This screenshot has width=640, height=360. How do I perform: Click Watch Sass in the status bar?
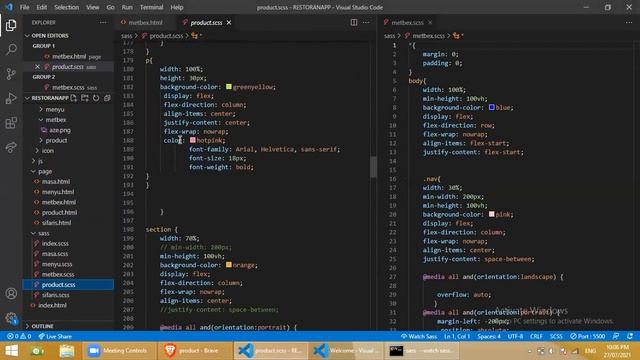point(418,336)
